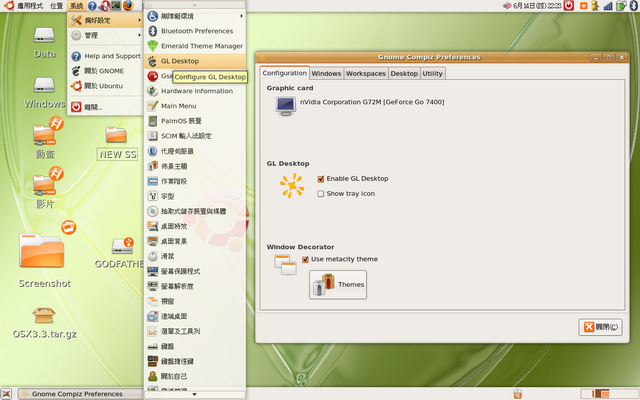Click the 字型 fonts icon

tap(153, 196)
